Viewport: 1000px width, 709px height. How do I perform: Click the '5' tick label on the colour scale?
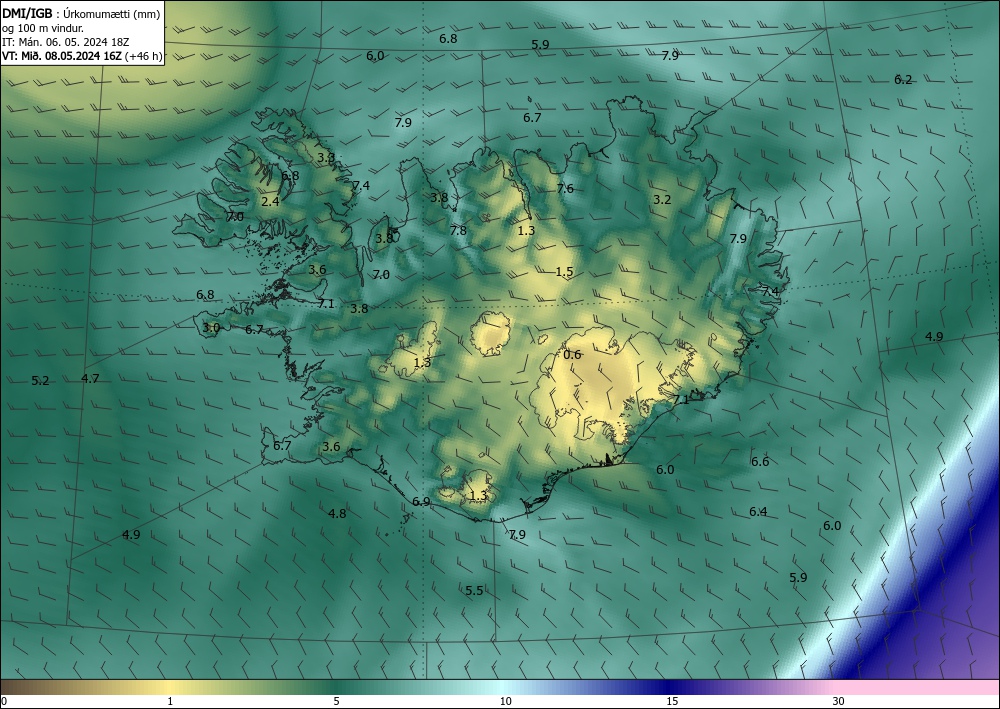336,701
